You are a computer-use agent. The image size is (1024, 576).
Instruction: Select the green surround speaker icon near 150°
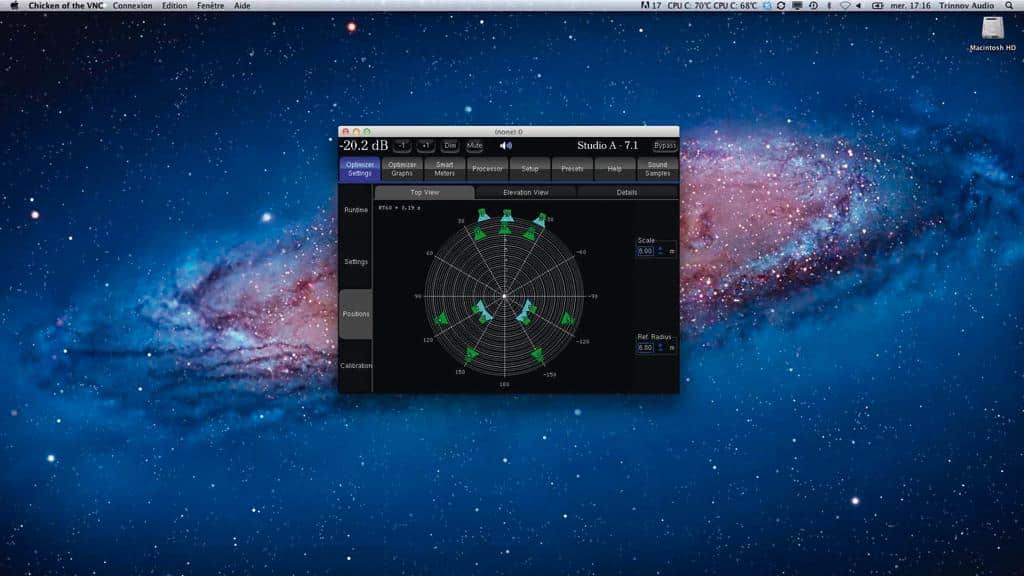coord(472,353)
